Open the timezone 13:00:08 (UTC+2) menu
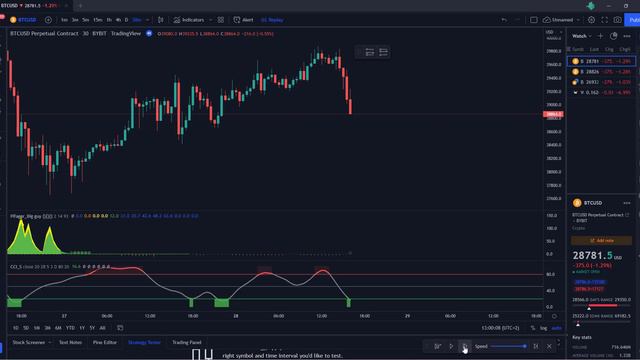The height and width of the screenshot is (360, 640). click(x=500, y=328)
